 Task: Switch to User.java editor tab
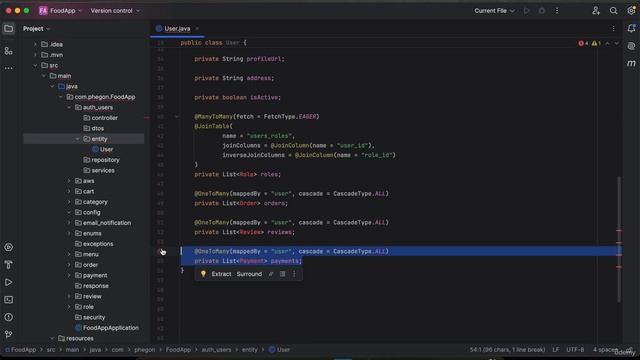(x=177, y=29)
